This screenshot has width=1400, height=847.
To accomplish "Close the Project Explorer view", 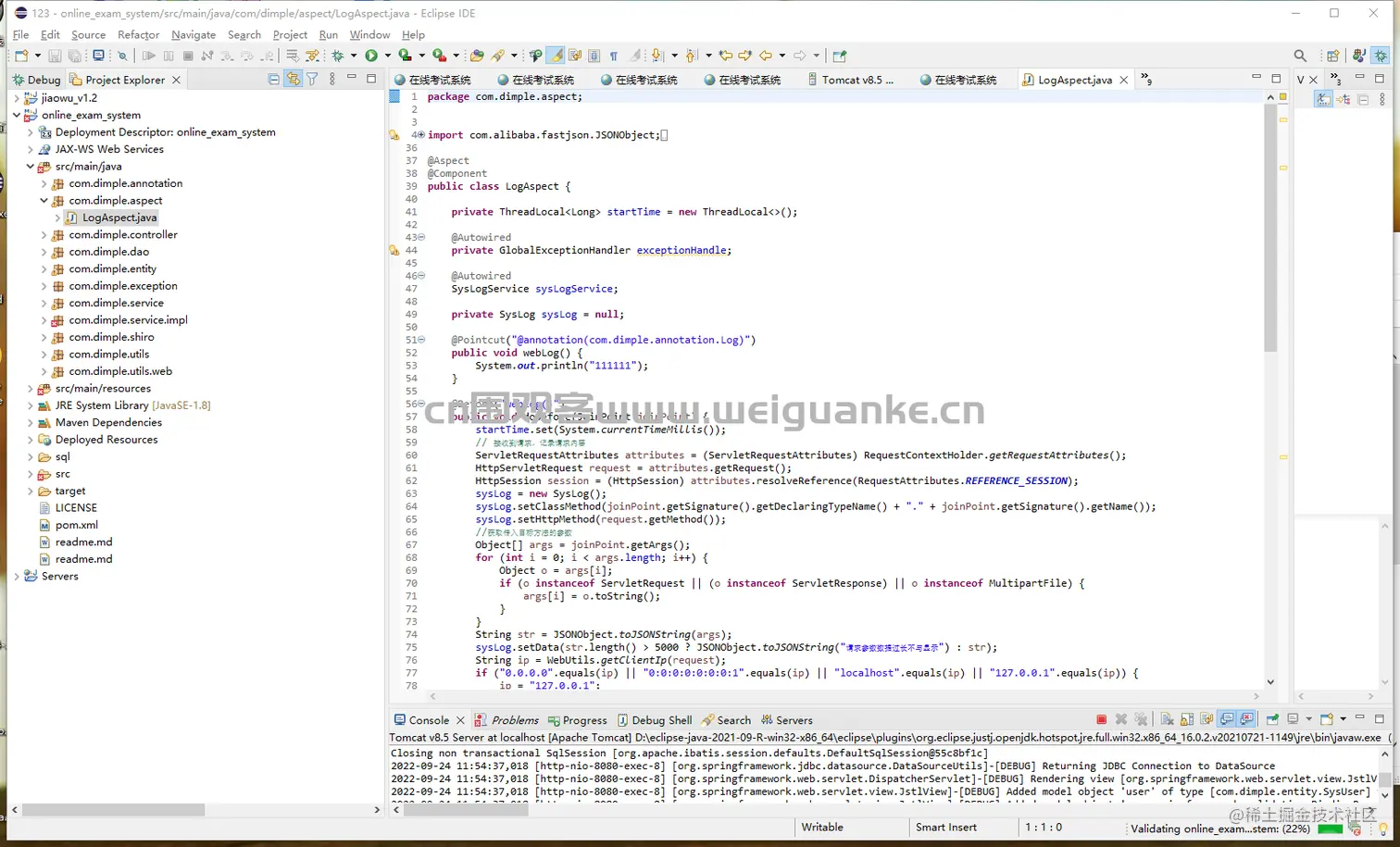I will tap(177, 80).
